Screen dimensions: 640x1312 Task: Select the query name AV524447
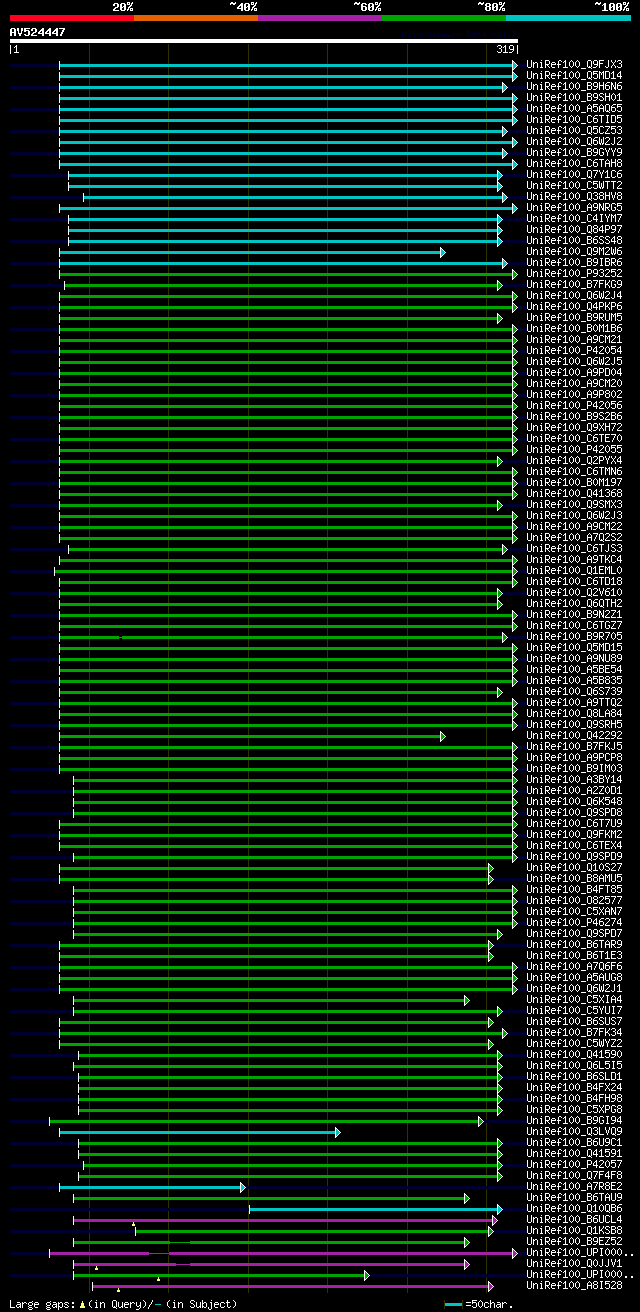pyautogui.click(x=38, y=32)
